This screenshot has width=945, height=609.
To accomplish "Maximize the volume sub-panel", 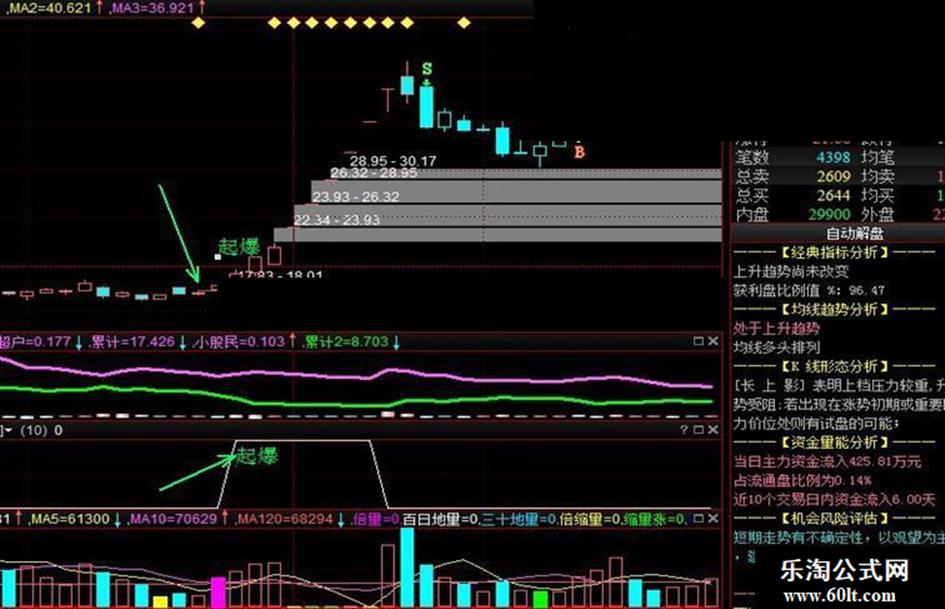I will (x=699, y=519).
